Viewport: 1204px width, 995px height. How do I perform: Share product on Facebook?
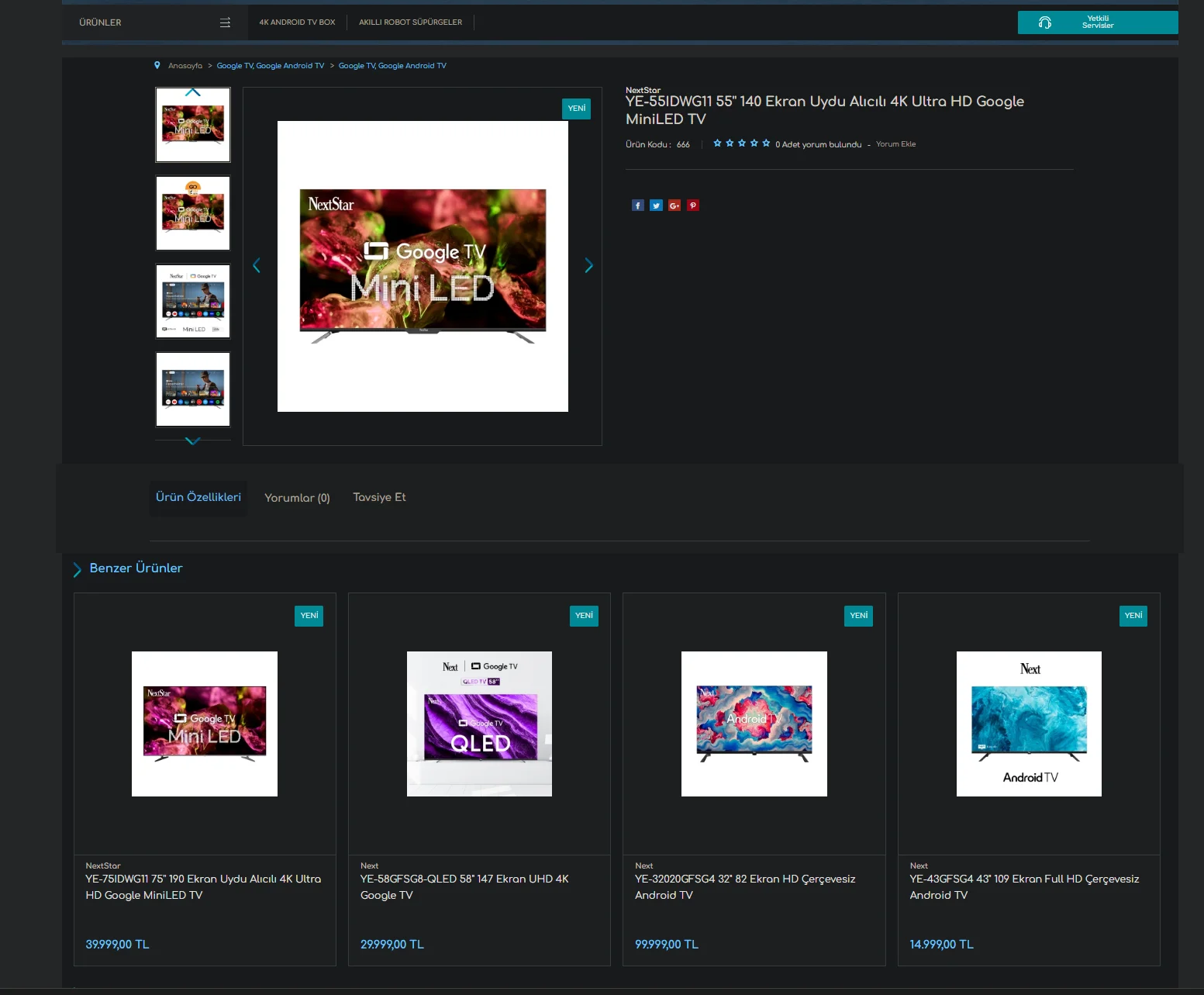pos(638,206)
